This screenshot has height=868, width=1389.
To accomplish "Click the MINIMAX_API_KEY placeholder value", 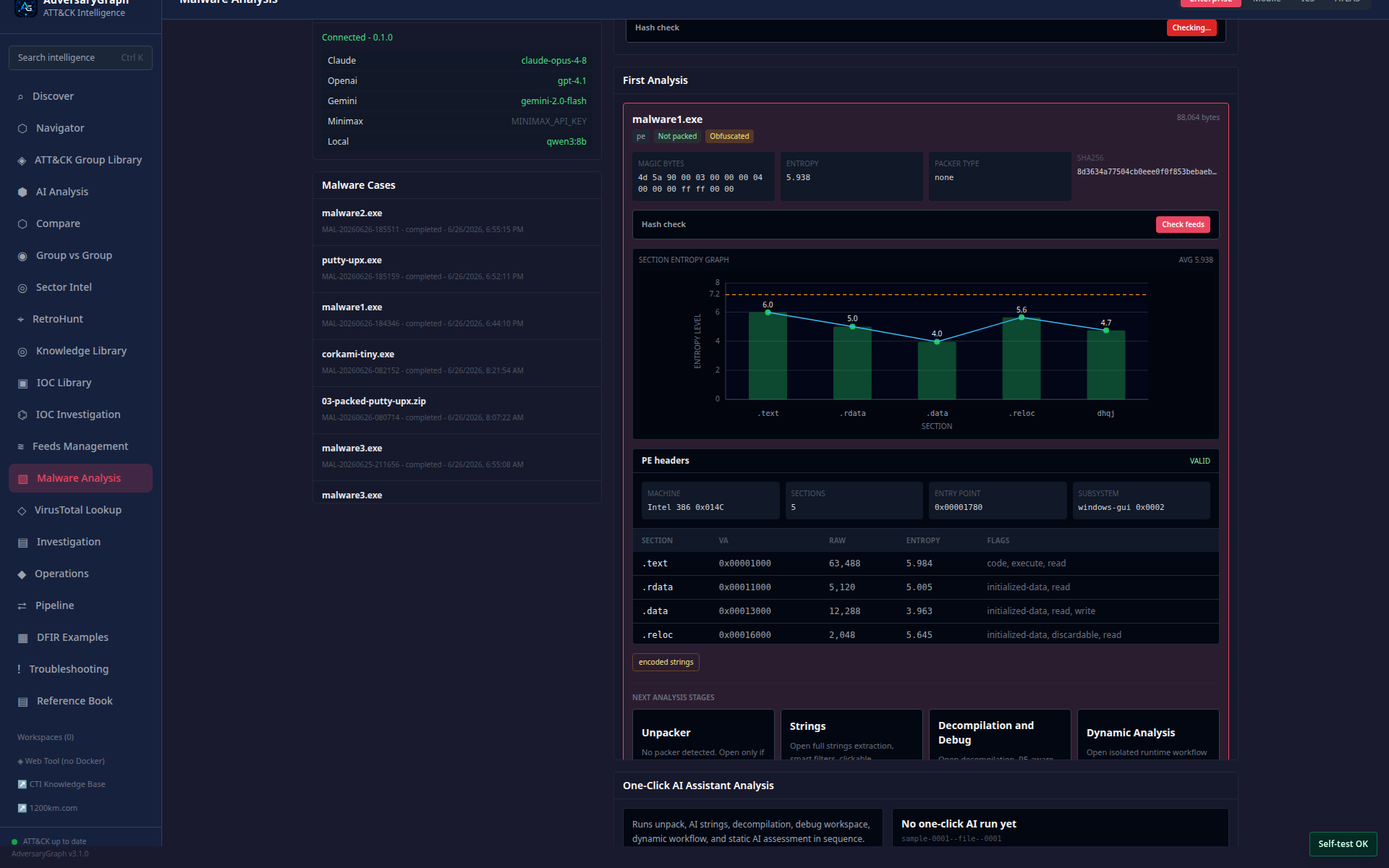I will coord(549,122).
